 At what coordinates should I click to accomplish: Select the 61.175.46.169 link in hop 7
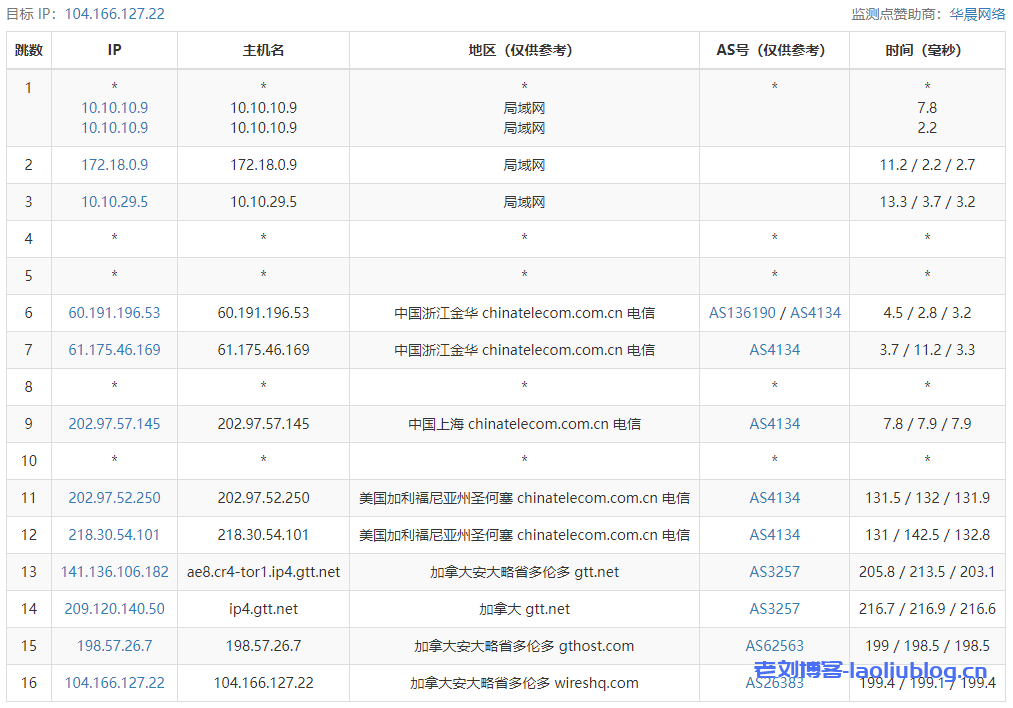[114, 349]
